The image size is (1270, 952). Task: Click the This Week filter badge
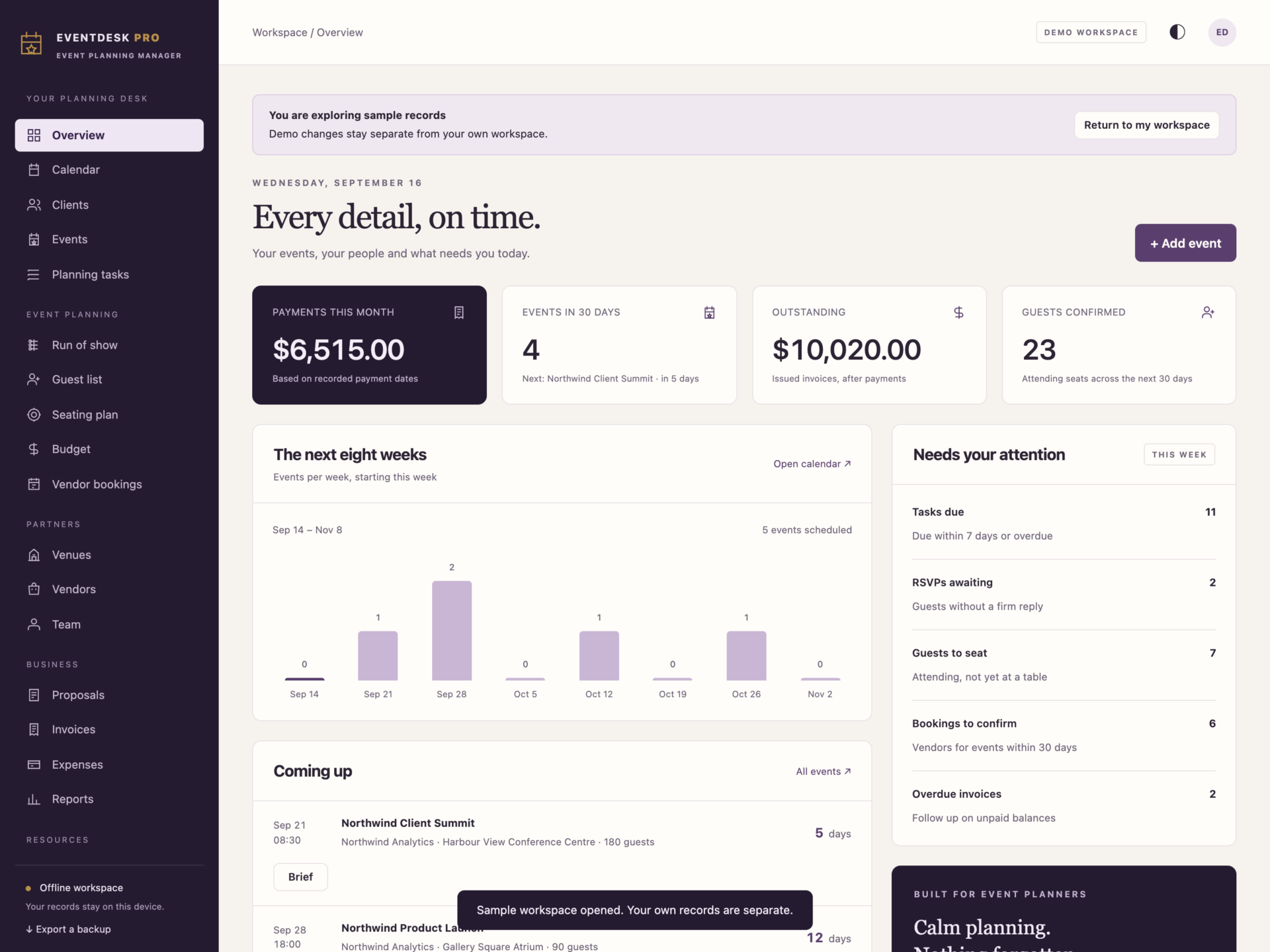1179,454
